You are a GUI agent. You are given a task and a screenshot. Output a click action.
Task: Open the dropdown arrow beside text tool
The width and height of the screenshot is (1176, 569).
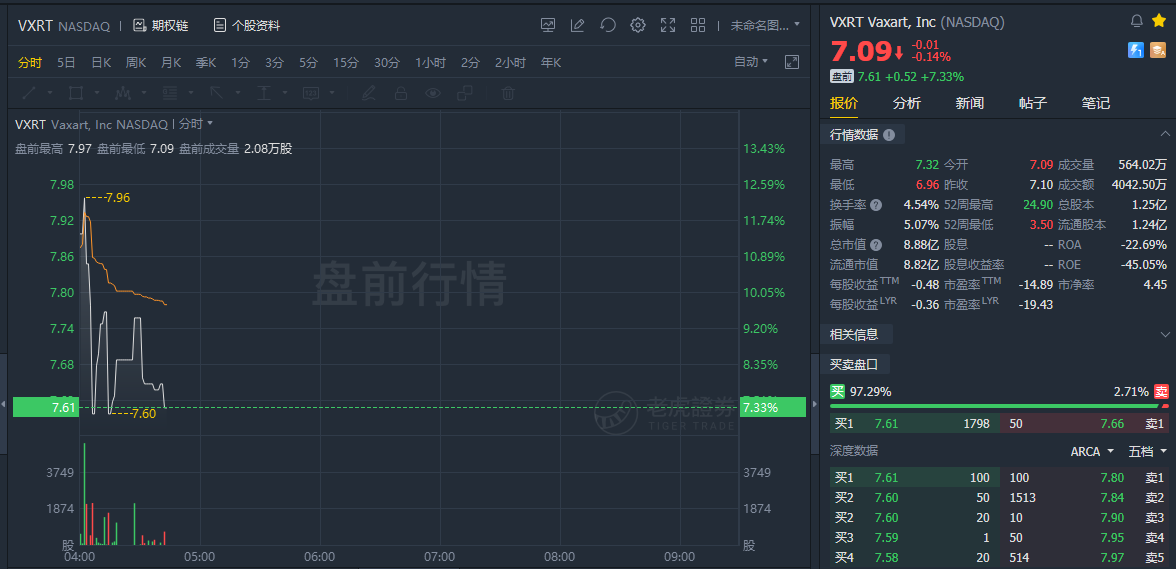point(284,94)
